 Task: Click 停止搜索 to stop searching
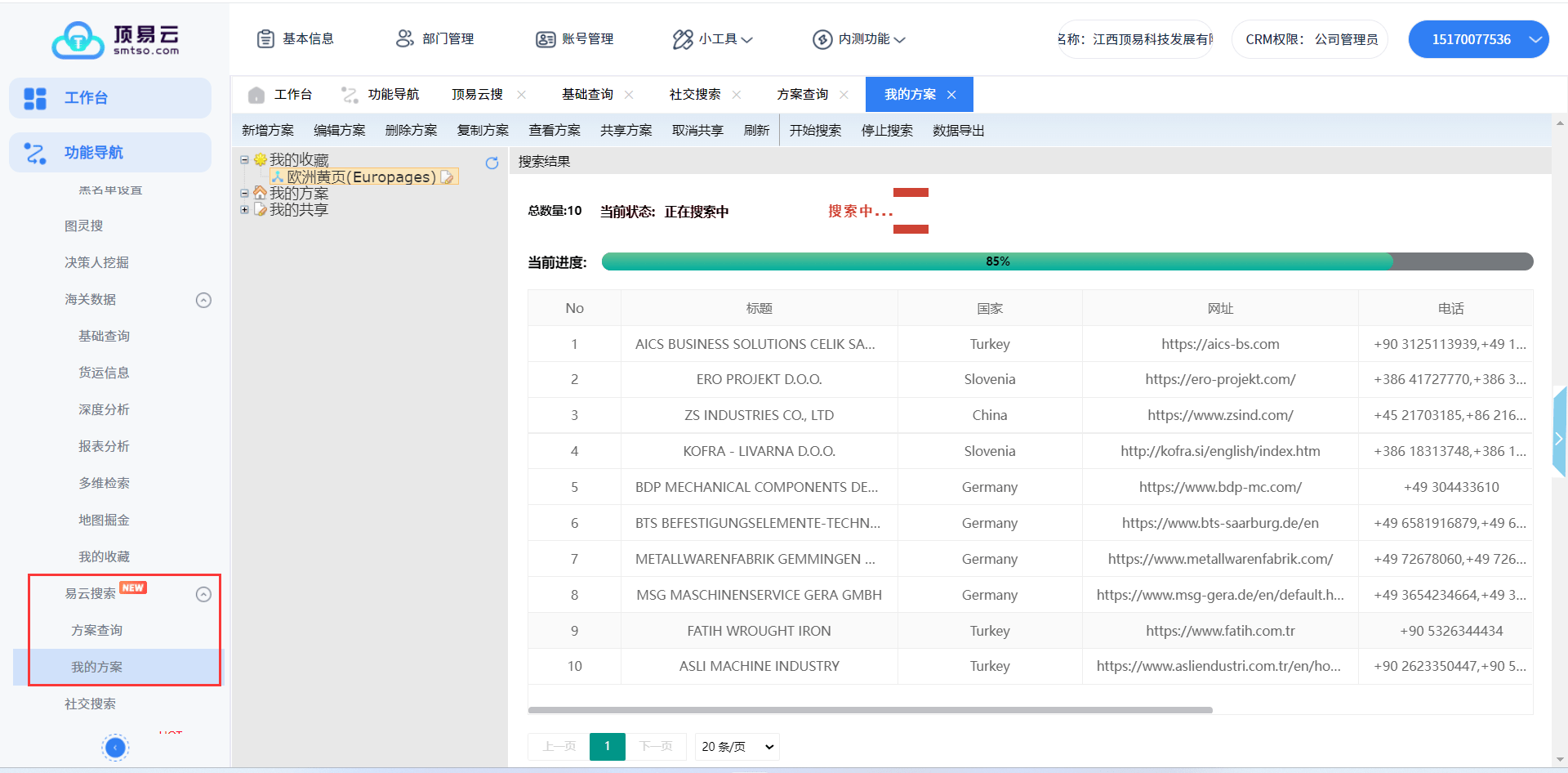(887, 131)
